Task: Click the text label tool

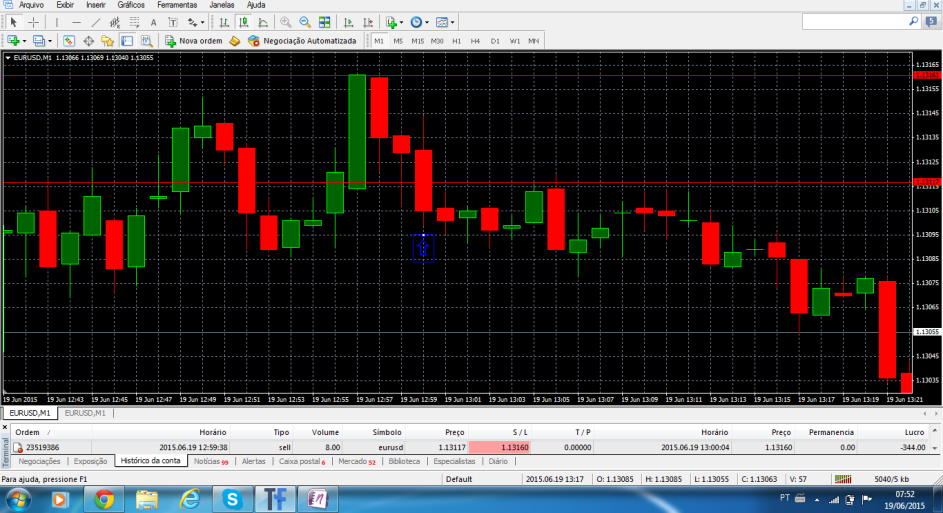Action: pyautogui.click(x=154, y=22)
